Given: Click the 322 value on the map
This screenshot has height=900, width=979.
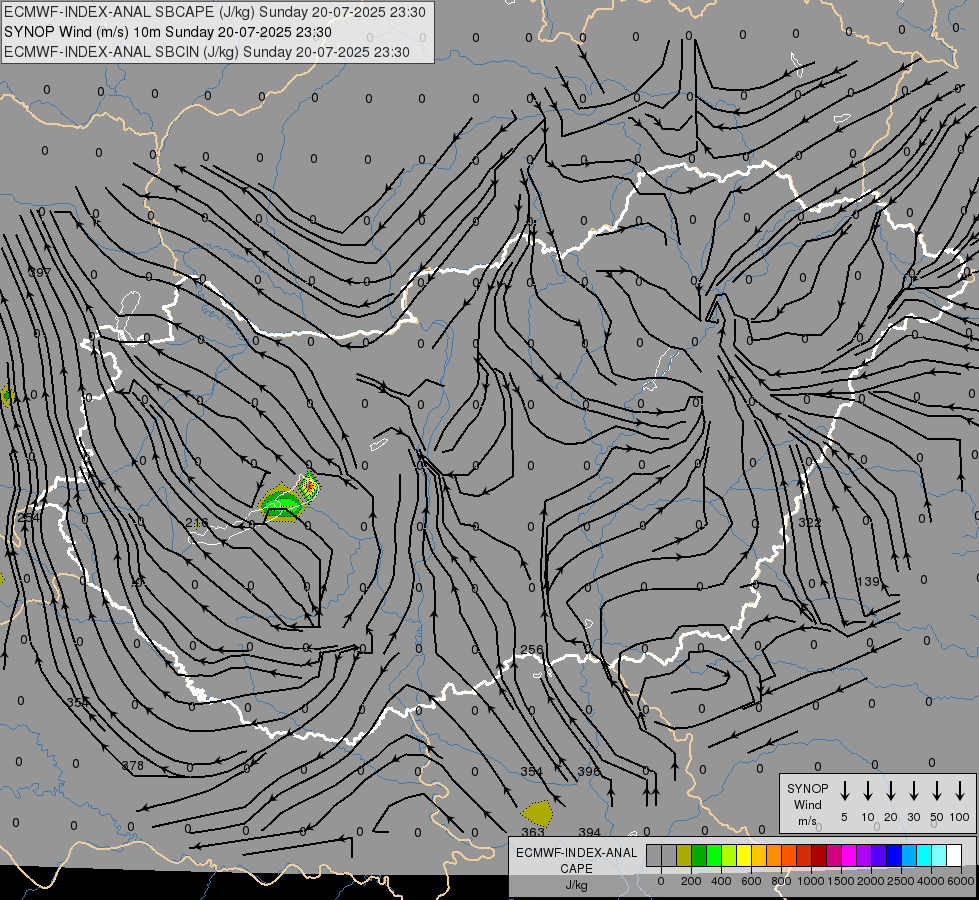Looking at the screenshot, I should pos(810,522).
